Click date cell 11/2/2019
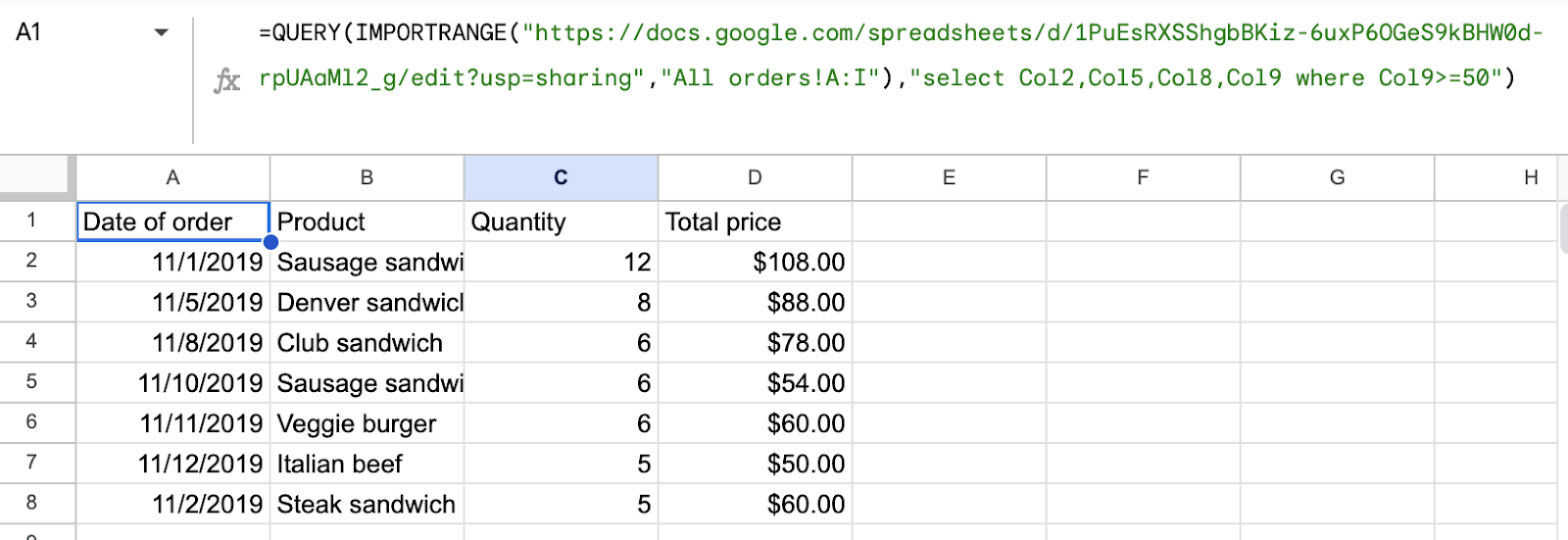 (x=172, y=503)
